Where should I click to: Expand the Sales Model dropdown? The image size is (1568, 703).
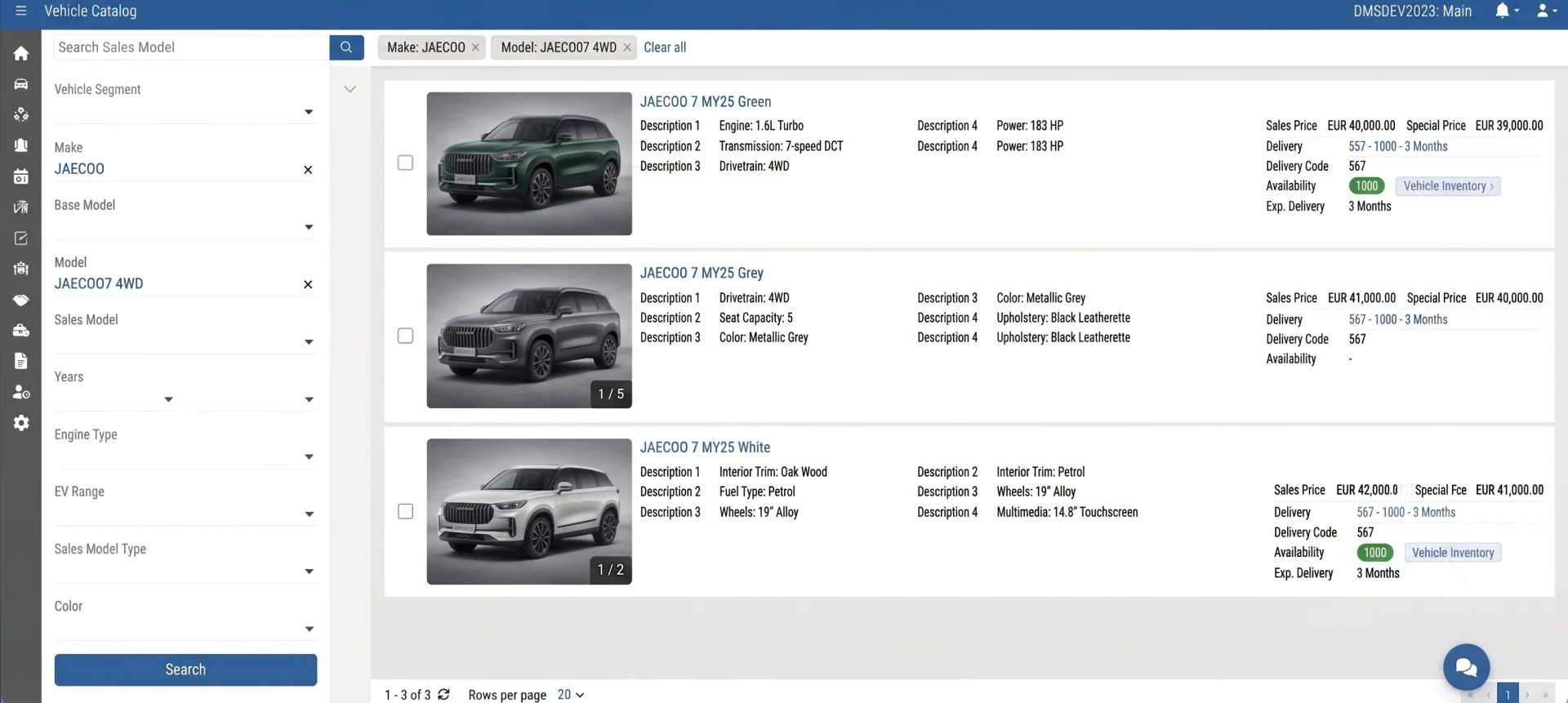pyautogui.click(x=309, y=341)
